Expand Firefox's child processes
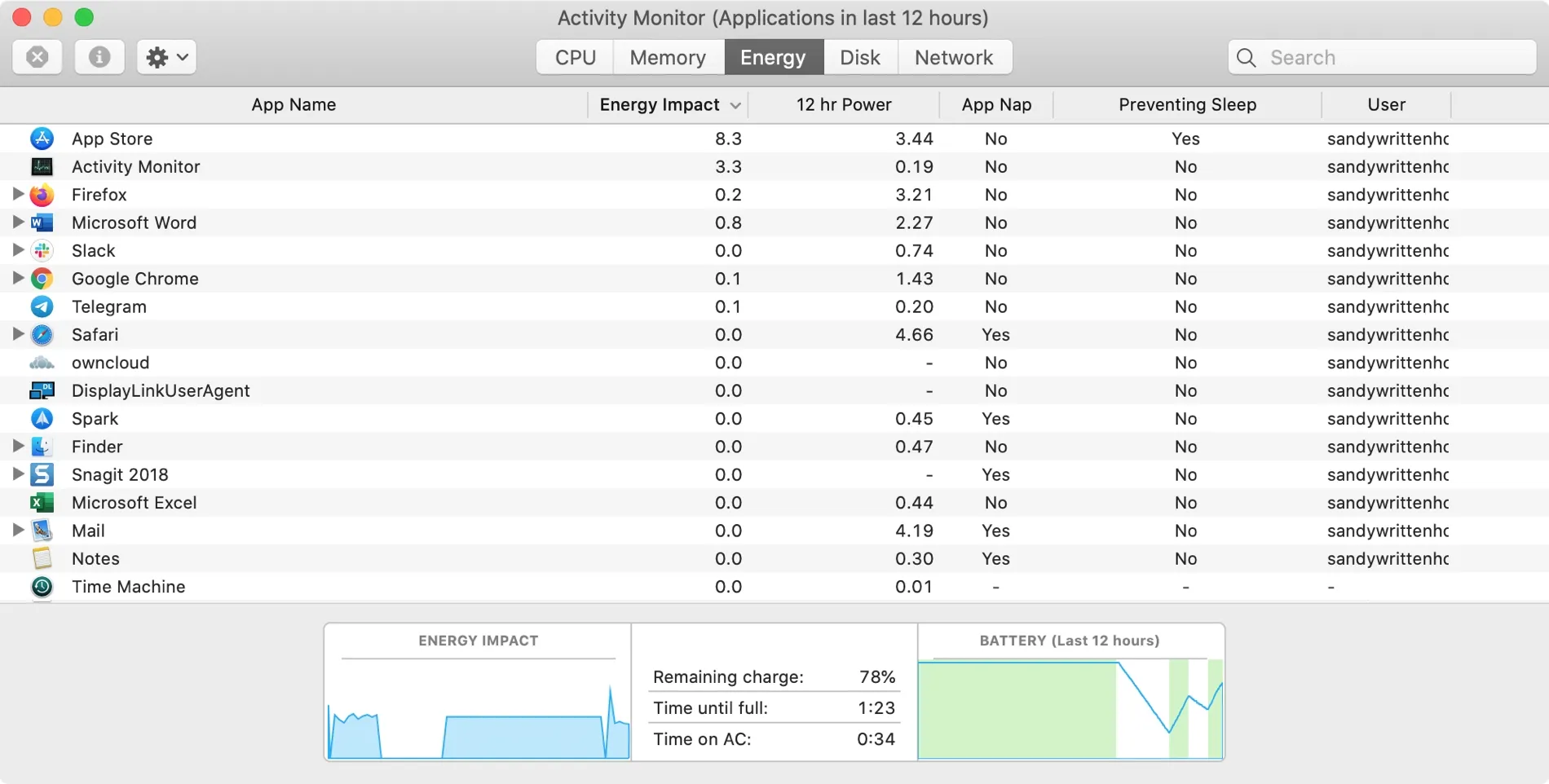The image size is (1549, 784). pos(17,195)
